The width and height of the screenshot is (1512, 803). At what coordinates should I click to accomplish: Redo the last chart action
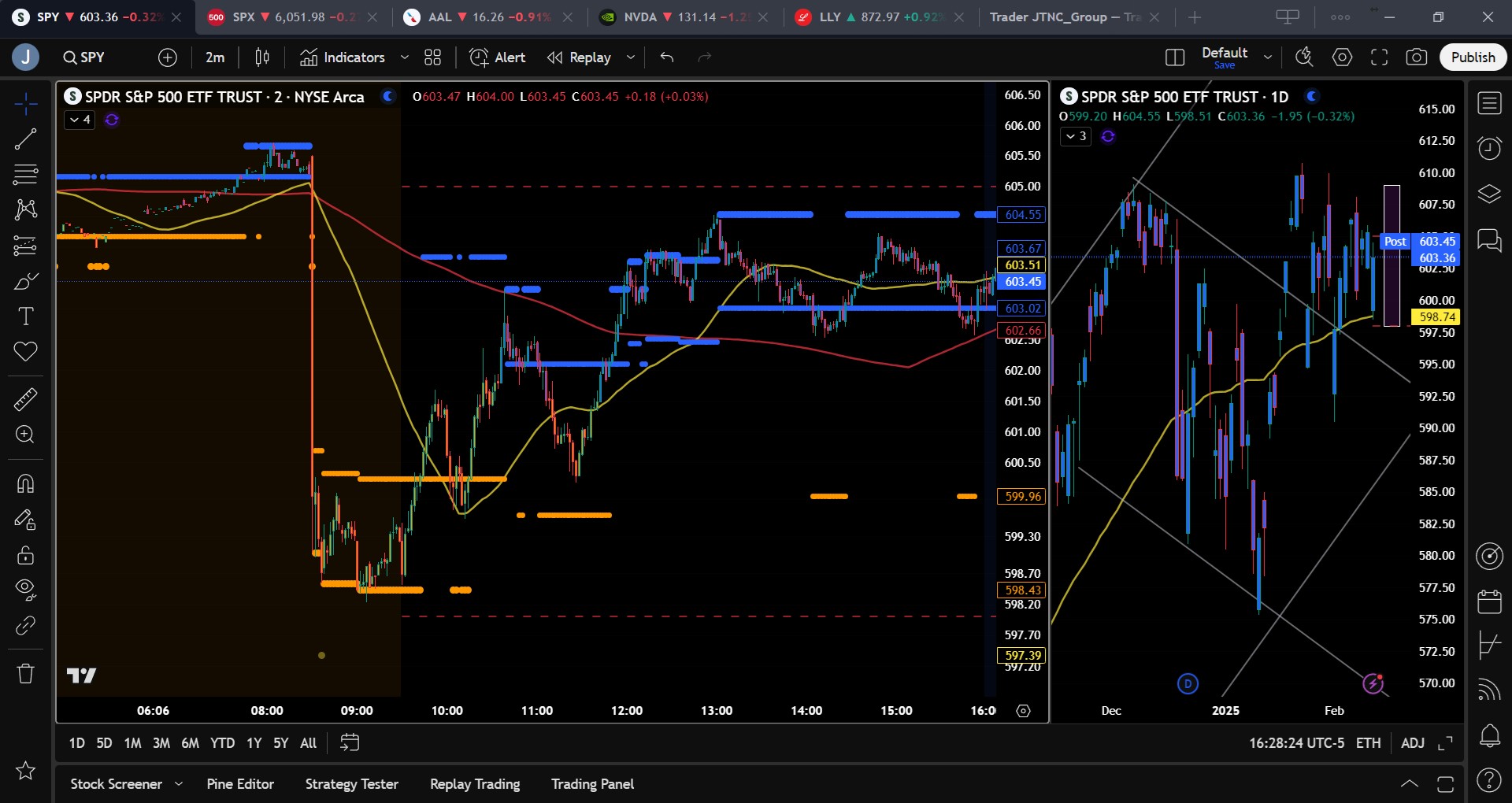[705, 57]
